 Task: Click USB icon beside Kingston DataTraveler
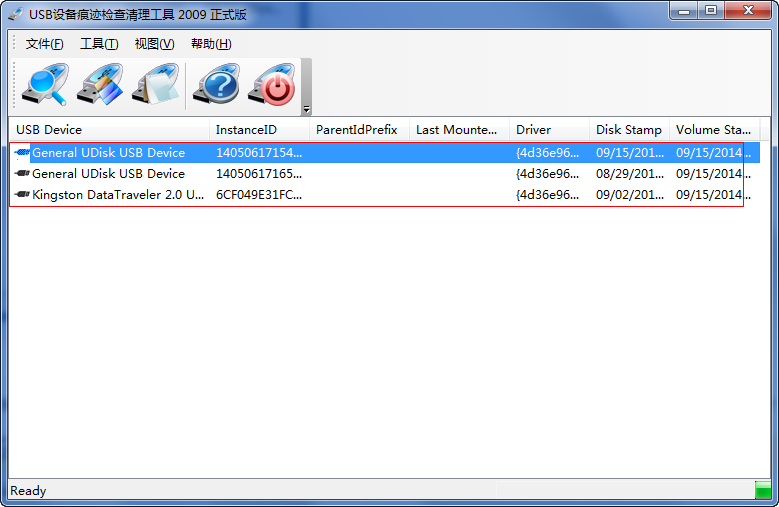click(22, 194)
